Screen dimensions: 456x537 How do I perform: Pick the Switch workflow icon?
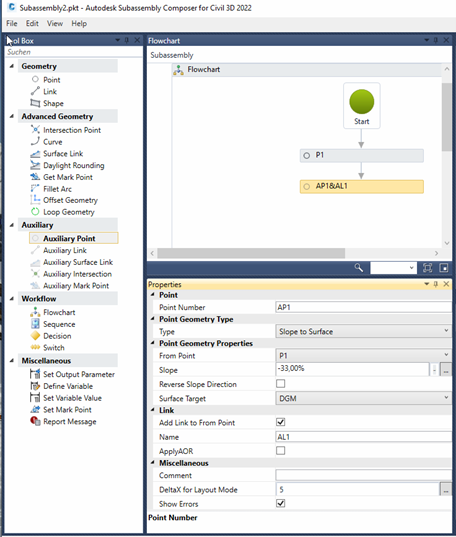pyautogui.click(x=35, y=347)
